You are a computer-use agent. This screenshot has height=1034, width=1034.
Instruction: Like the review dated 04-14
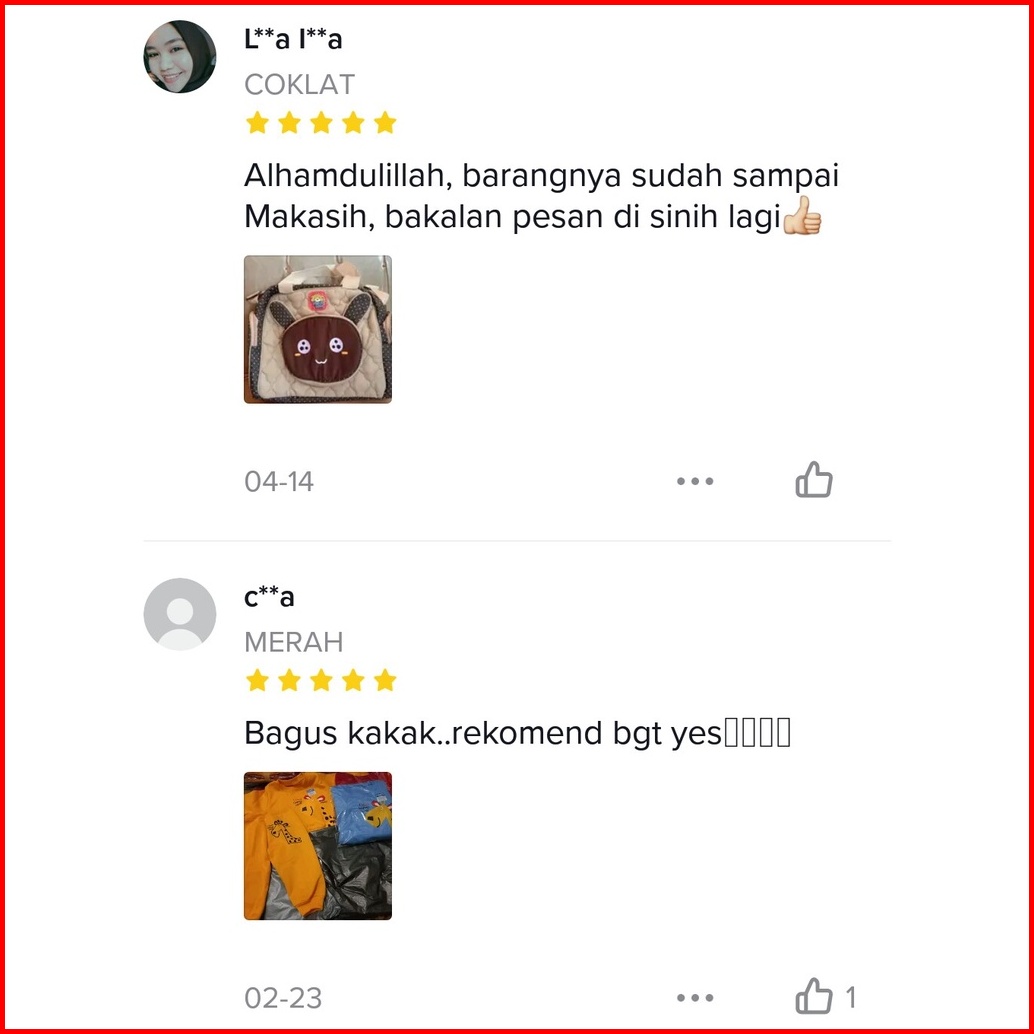(814, 480)
